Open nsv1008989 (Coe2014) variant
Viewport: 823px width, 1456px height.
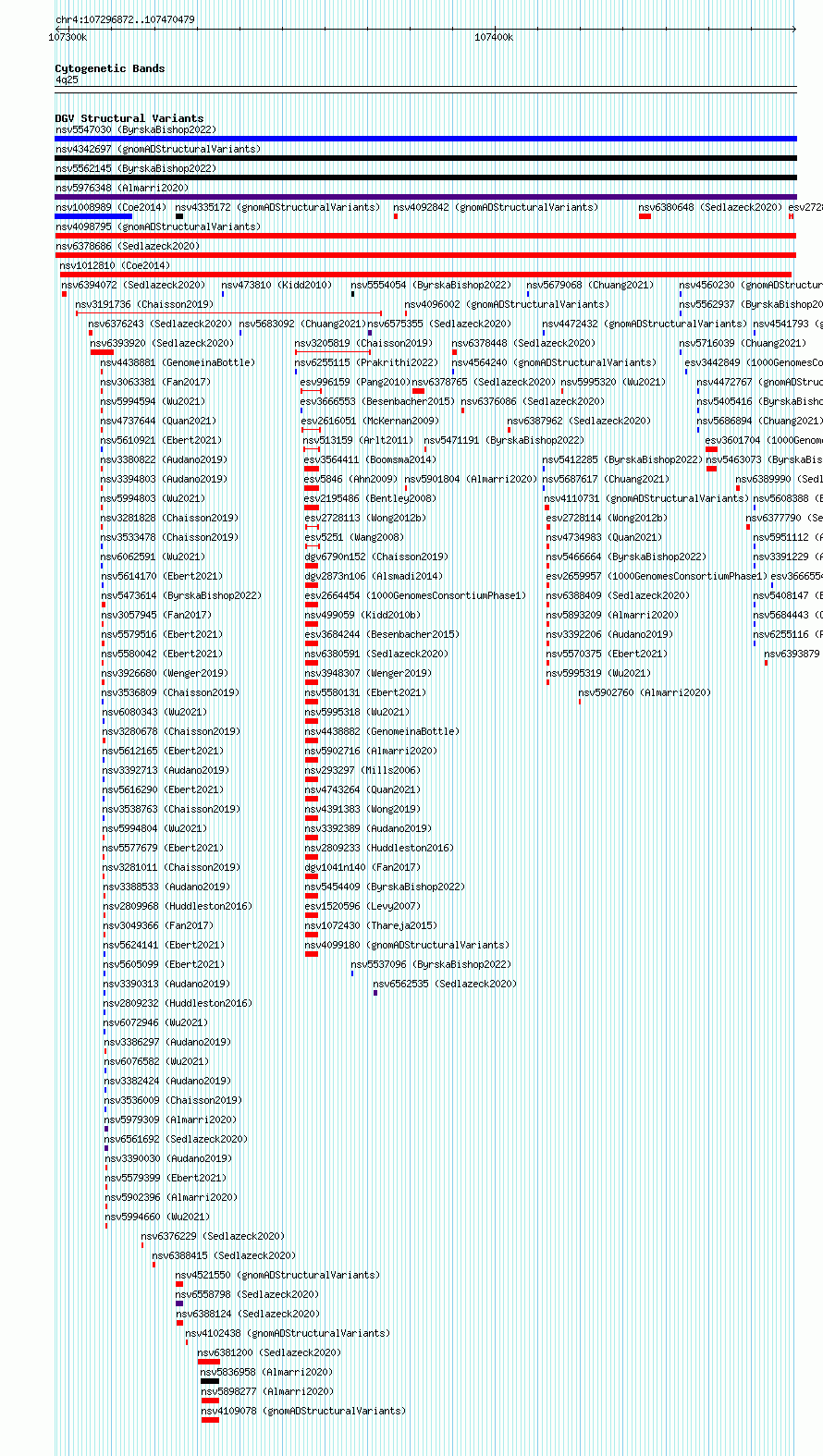coord(111,208)
